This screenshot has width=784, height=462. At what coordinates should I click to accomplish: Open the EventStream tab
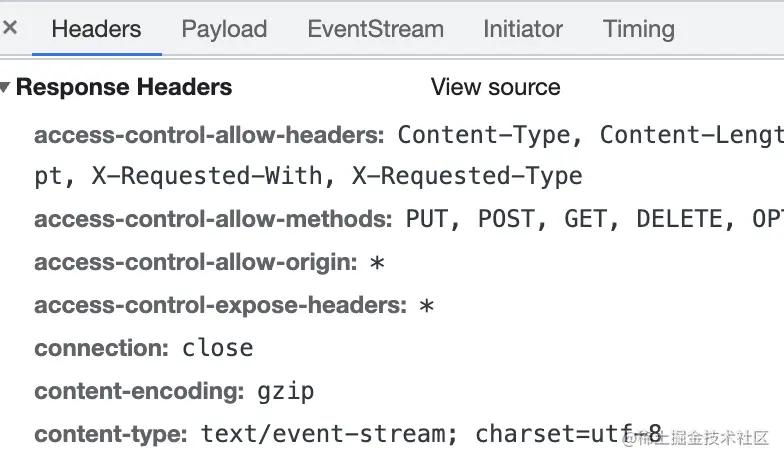click(375, 29)
